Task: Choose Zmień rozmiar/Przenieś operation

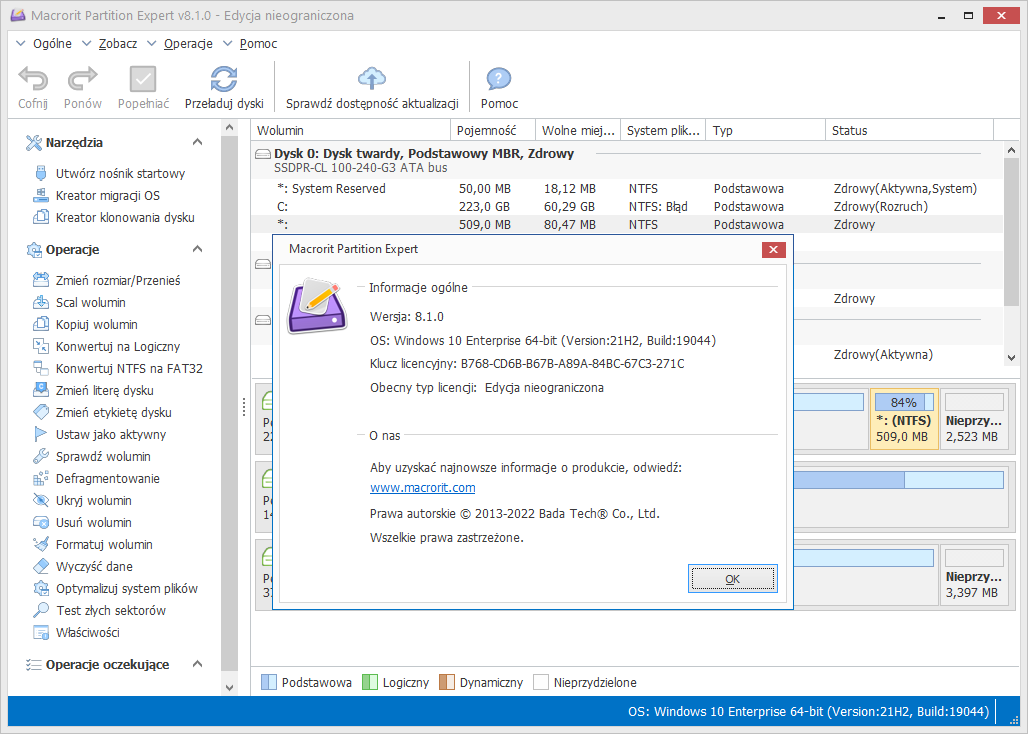Action: pos(118,280)
